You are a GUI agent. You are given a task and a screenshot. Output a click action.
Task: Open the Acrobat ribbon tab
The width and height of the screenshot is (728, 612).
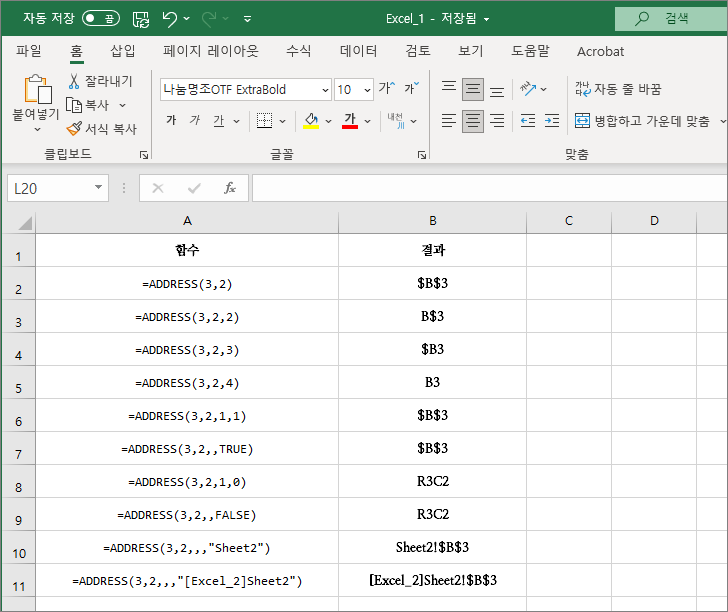pos(600,51)
